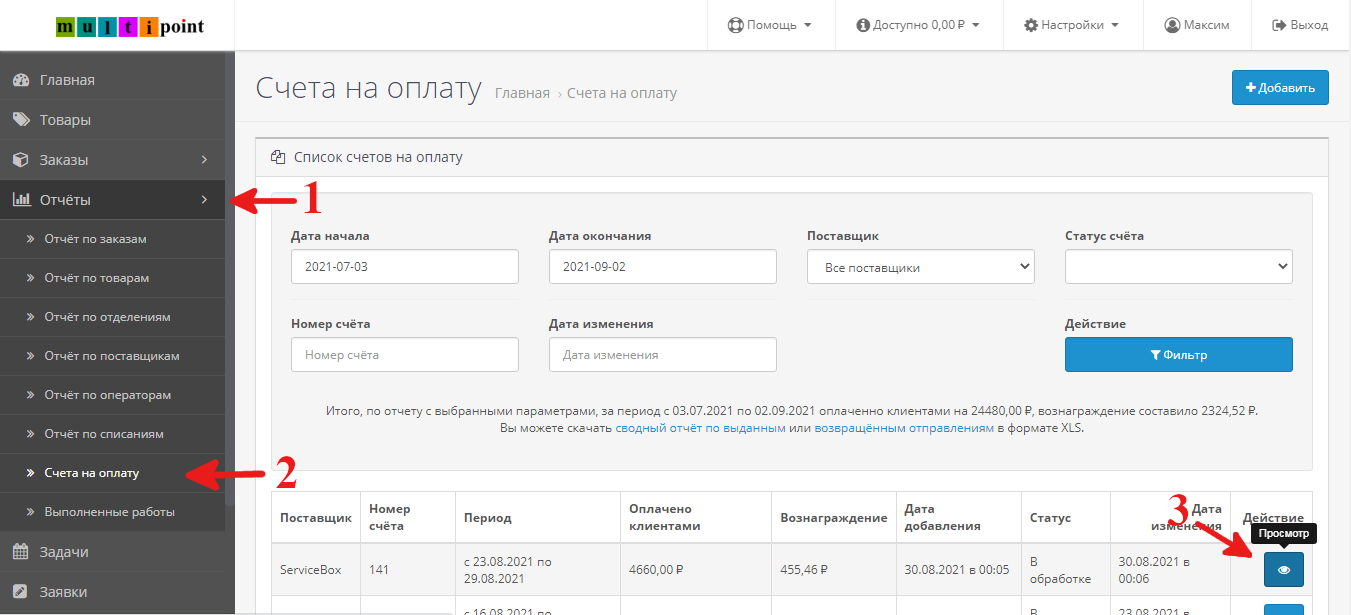Click the Главная breadcrumb link
Image resolution: width=1351 pixels, height=615 pixels.
pos(522,93)
